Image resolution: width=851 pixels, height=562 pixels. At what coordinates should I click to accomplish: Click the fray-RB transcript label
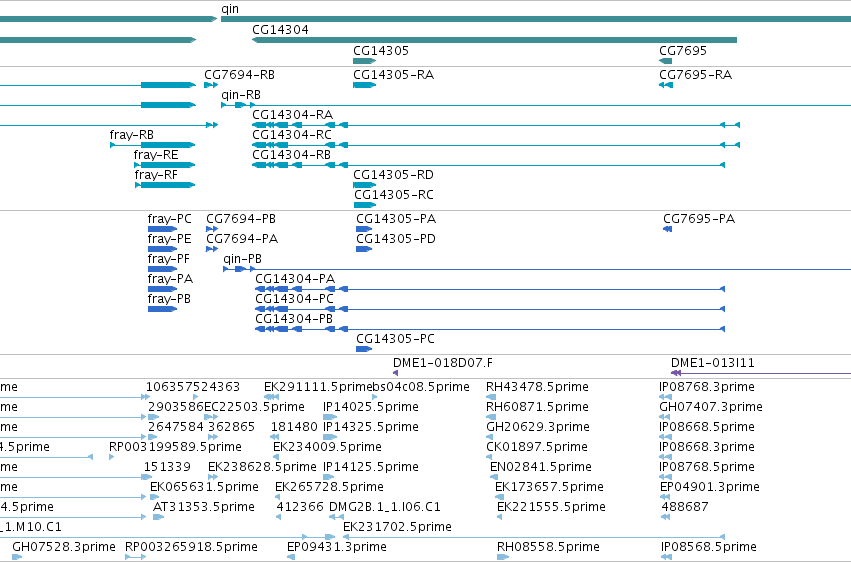[131, 135]
